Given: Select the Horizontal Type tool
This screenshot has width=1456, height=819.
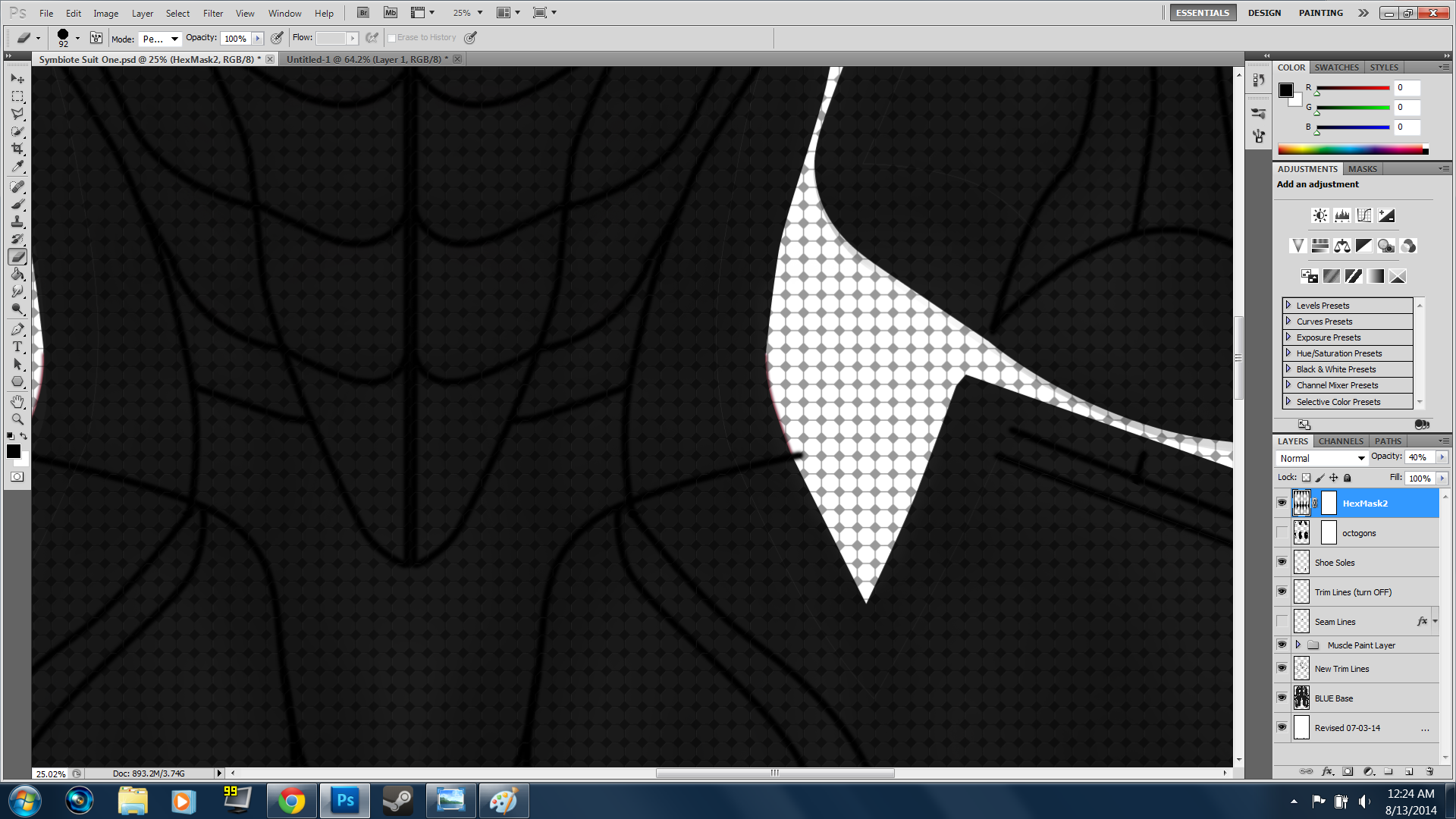Looking at the screenshot, I should point(17,347).
